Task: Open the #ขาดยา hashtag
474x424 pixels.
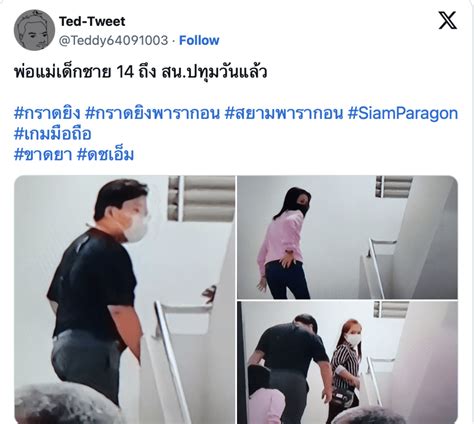Action: point(43,155)
